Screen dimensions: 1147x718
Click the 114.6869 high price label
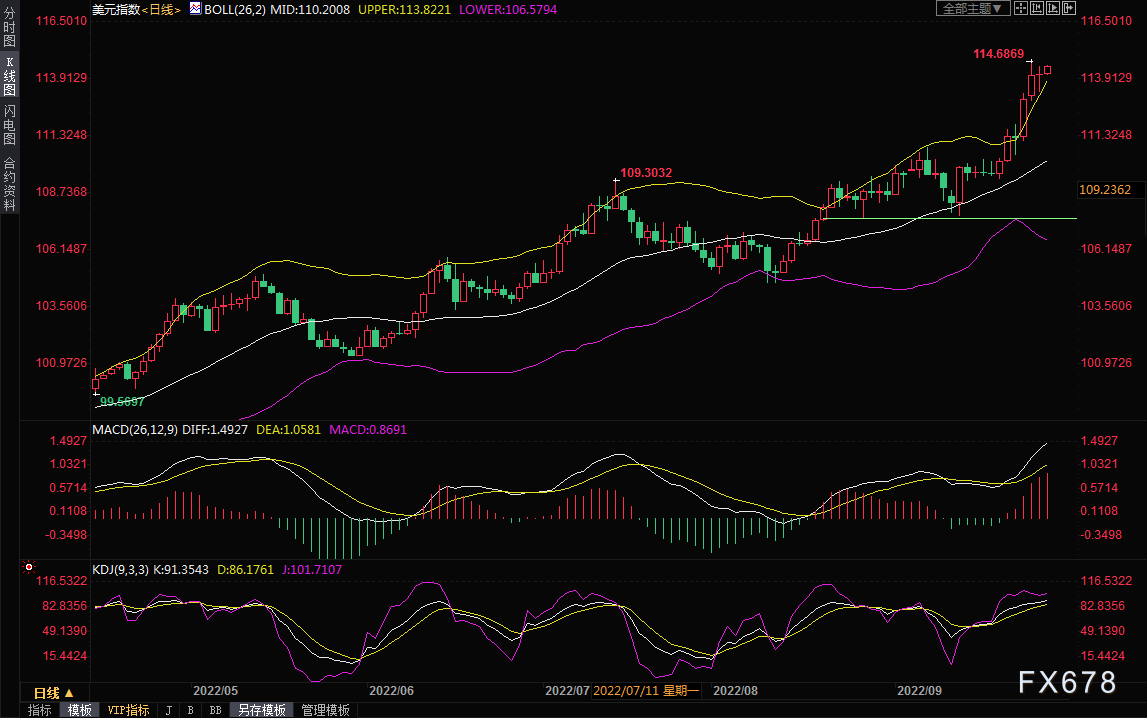tap(999, 53)
